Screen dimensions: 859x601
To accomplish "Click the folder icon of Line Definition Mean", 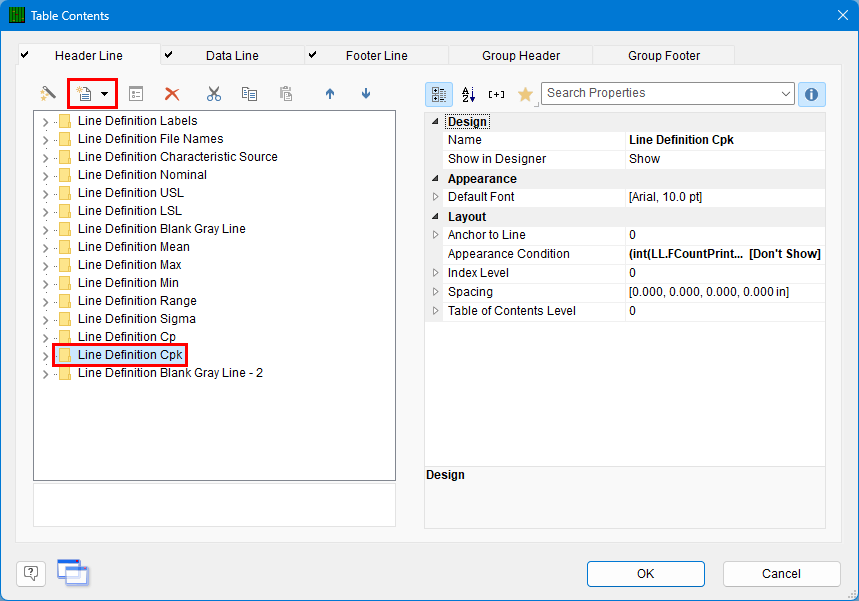I will 65,247.
